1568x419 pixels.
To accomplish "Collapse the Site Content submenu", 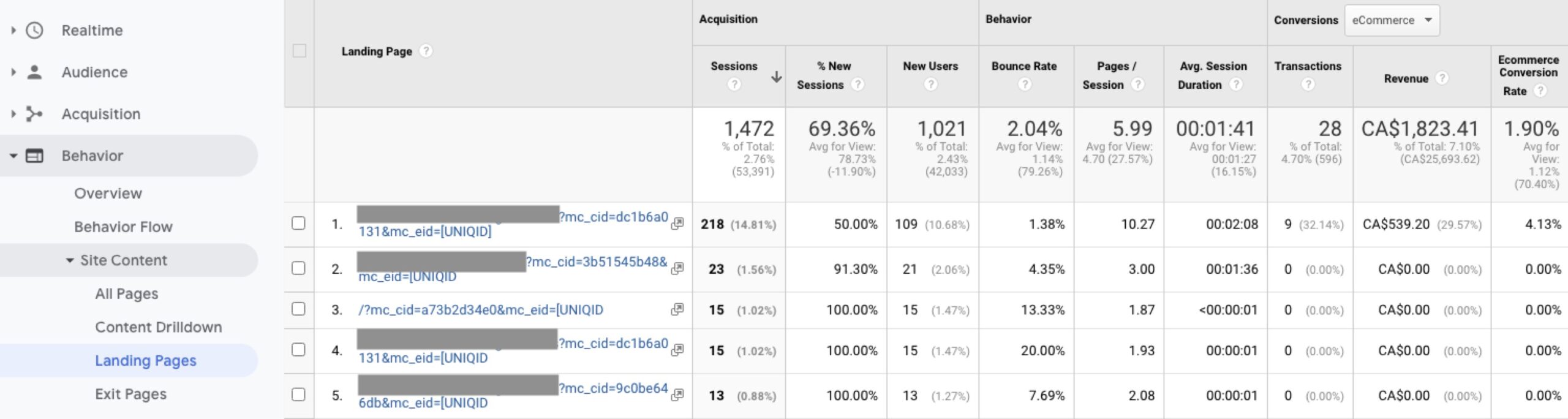I will pos(70,260).
